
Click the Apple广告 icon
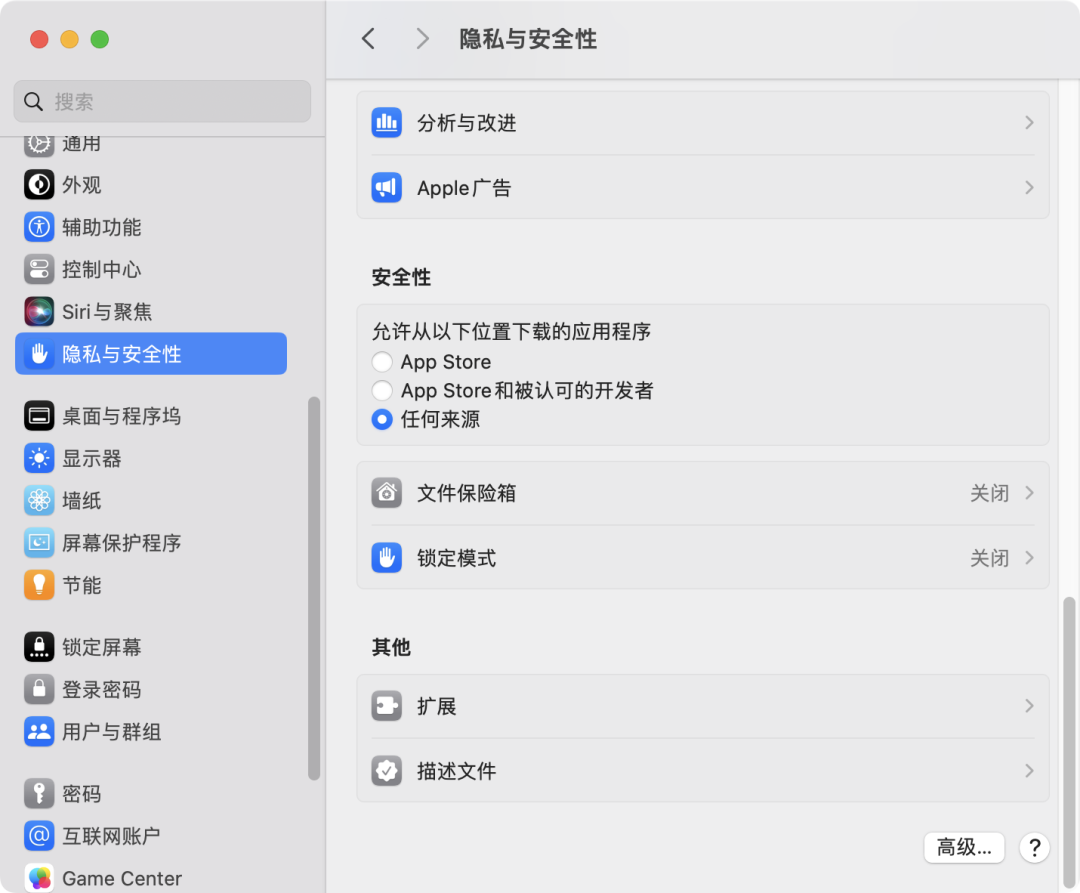coord(386,187)
